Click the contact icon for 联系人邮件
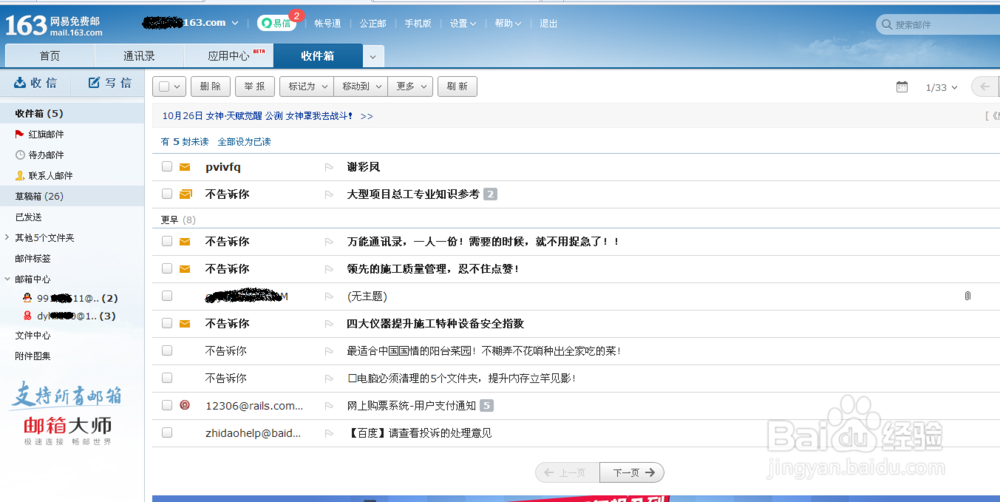Screen dimensions: 1000x502 point(20,175)
